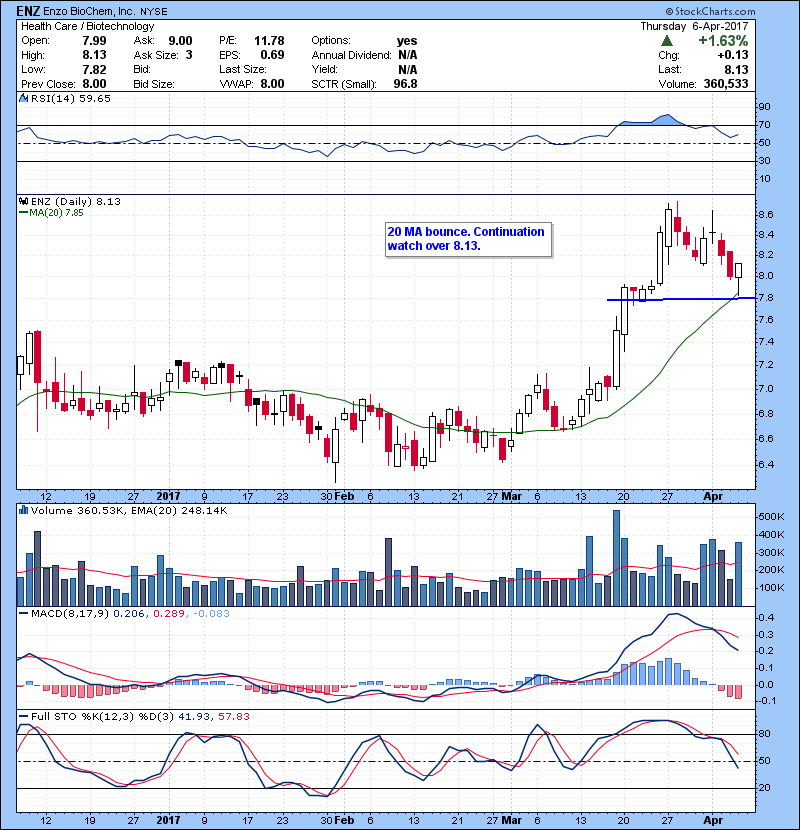
Task: Click the Prev Close value in quote table
Action: point(94,84)
